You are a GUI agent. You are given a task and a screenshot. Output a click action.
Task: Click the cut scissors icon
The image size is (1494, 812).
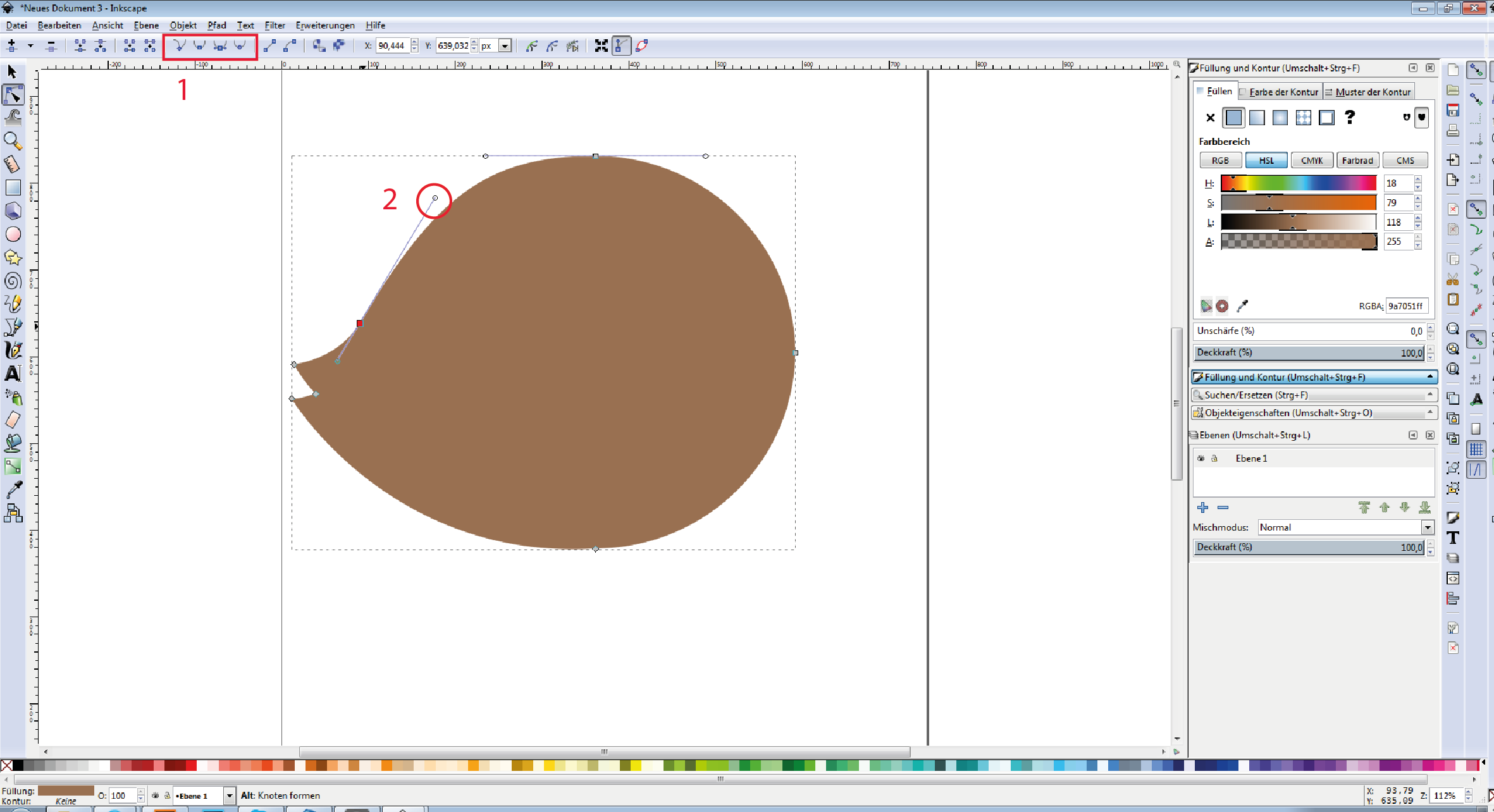1453,279
